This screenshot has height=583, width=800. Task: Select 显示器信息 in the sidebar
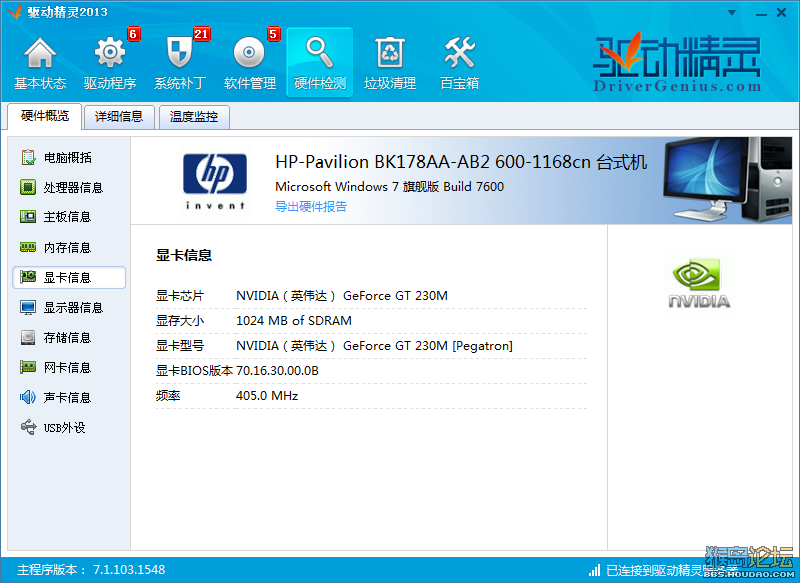(69, 308)
